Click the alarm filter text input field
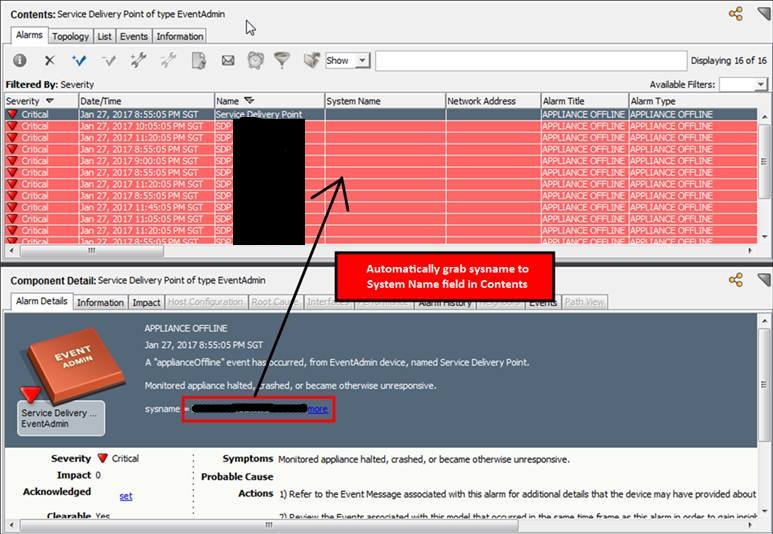The width and height of the screenshot is (773, 534). click(x=531, y=61)
